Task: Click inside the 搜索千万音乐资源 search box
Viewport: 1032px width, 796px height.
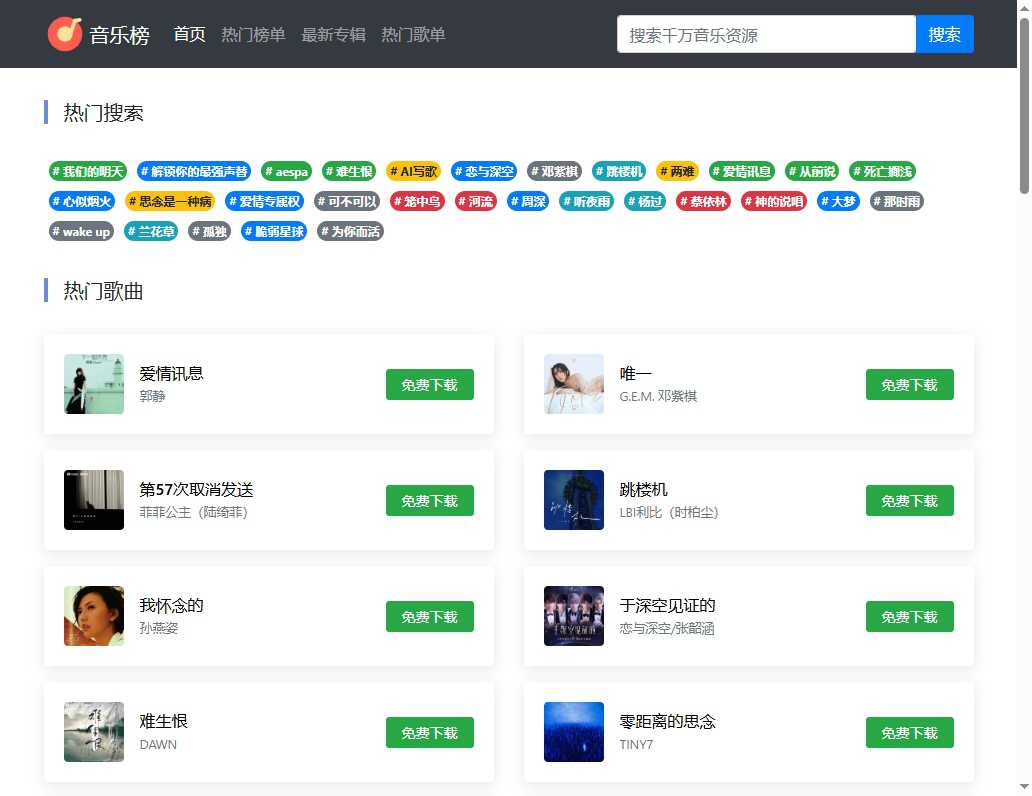Action: [765, 33]
